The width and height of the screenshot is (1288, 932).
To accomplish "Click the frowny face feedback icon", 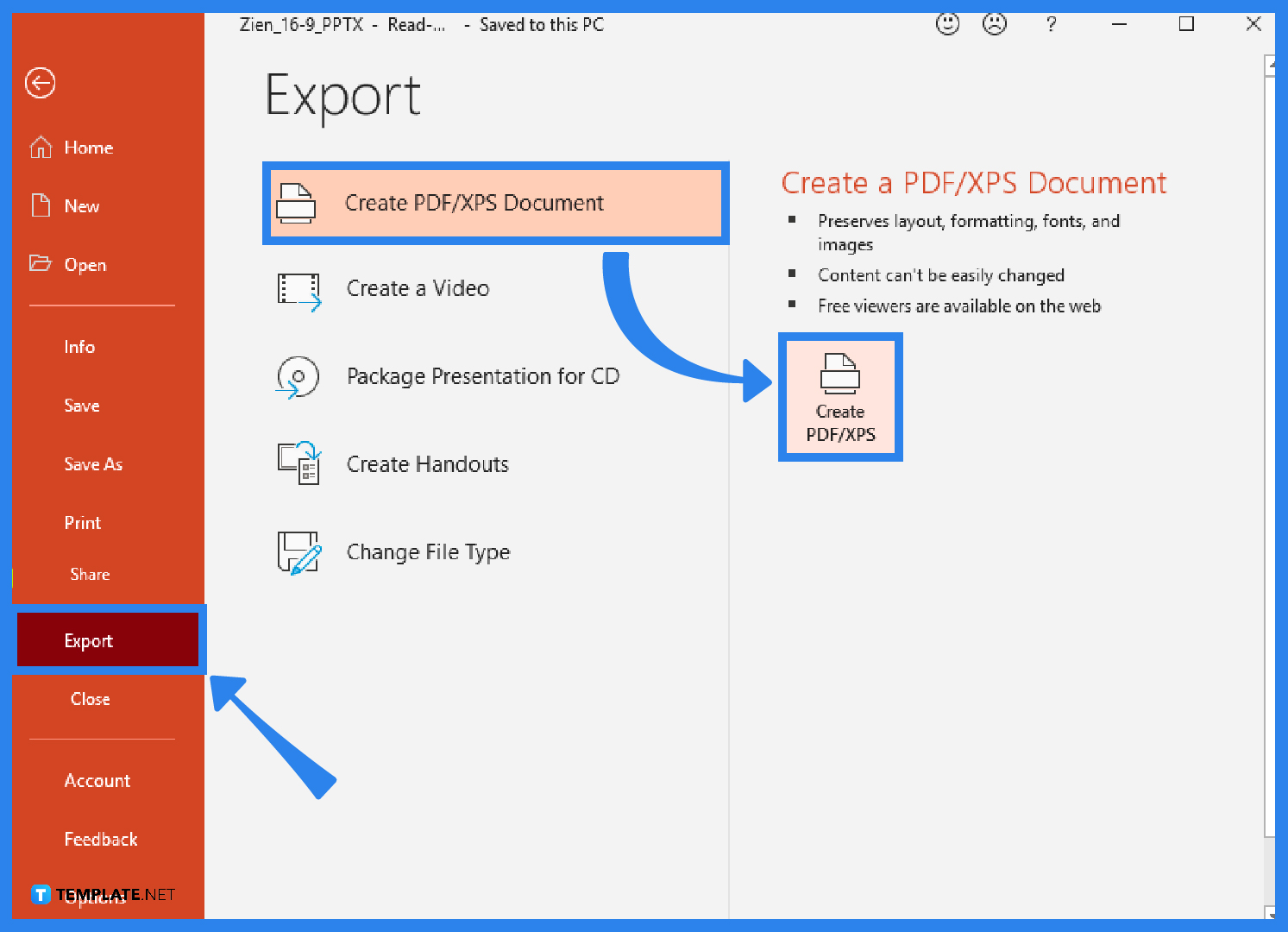I will [x=995, y=24].
